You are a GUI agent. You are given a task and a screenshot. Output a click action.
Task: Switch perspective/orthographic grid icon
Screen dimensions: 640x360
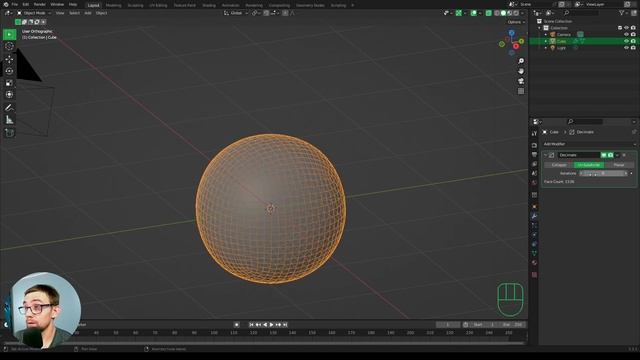point(521,91)
